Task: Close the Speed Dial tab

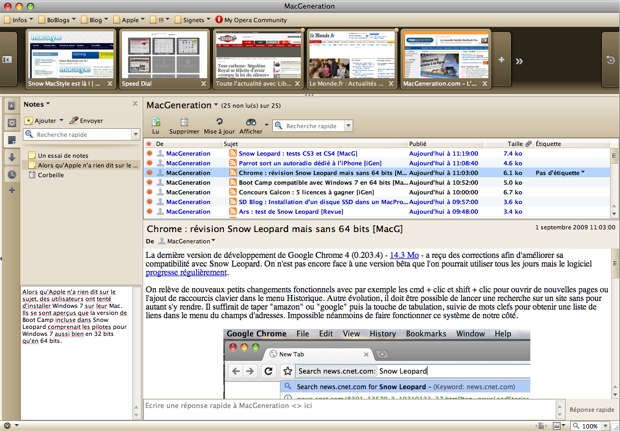Action: [x=203, y=83]
